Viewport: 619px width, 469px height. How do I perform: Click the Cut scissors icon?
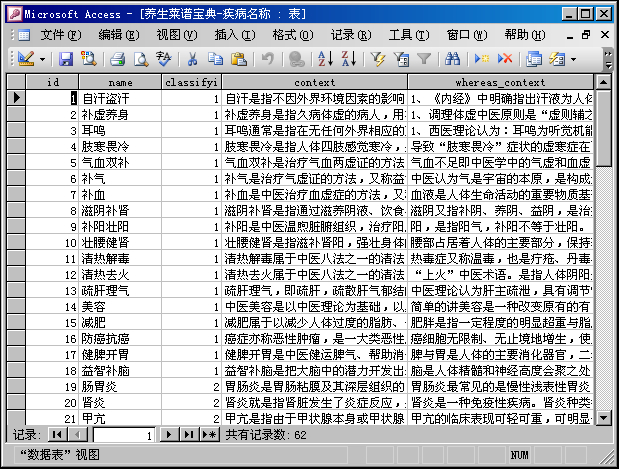point(192,59)
